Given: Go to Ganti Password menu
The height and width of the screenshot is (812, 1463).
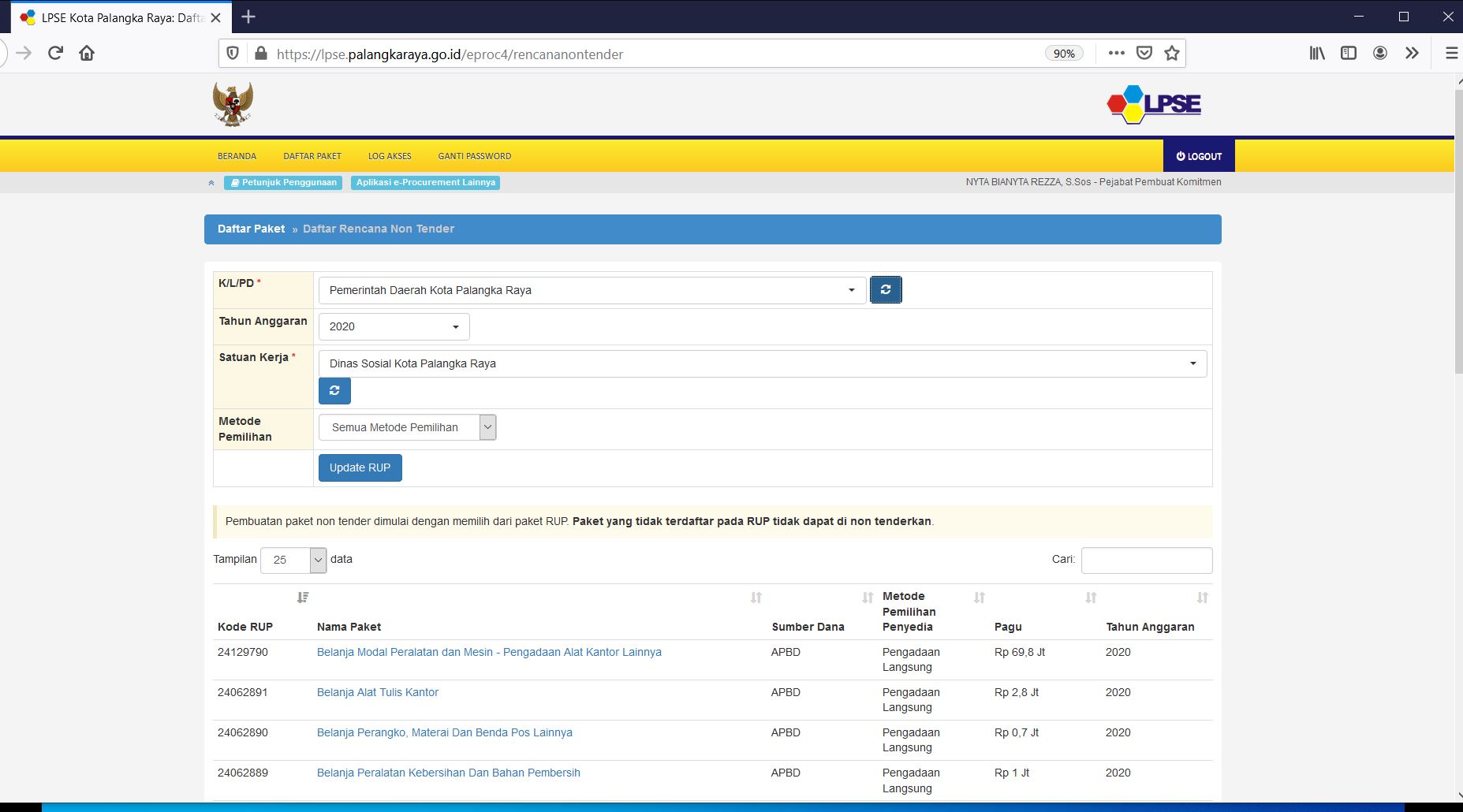Looking at the screenshot, I should [x=474, y=156].
